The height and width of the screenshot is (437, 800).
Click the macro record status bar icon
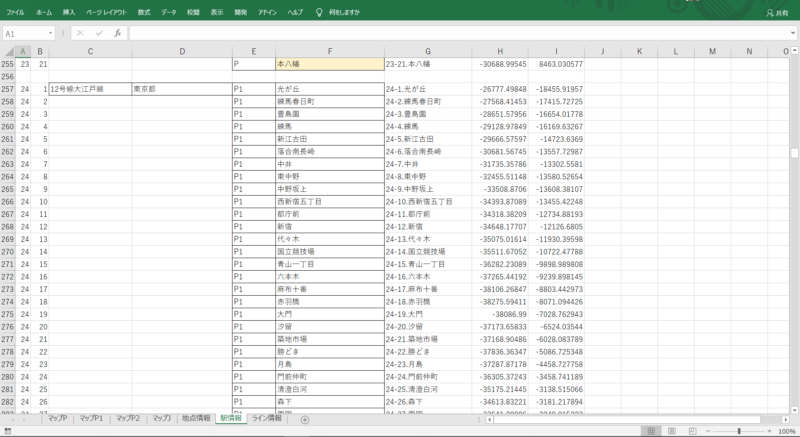tap(8, 431)
